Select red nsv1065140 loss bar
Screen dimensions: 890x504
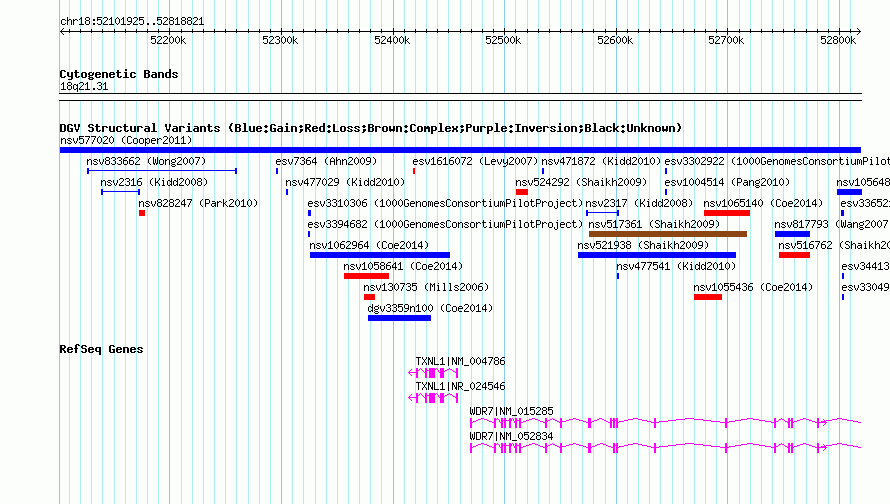(x=727, y=213)
